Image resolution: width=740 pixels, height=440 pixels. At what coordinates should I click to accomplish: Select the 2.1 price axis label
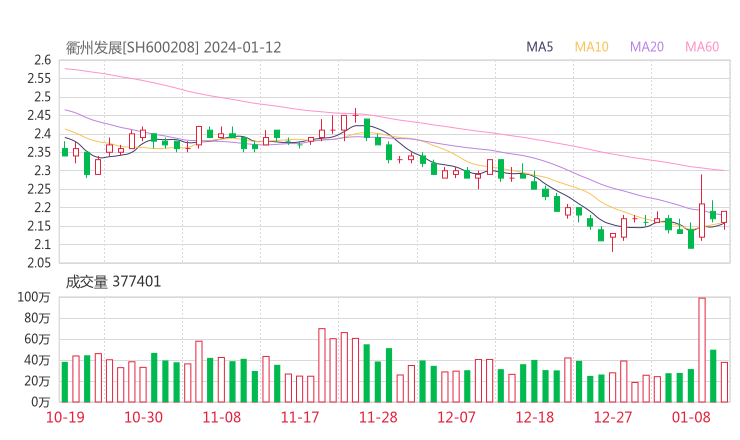(x=42, y=245)
